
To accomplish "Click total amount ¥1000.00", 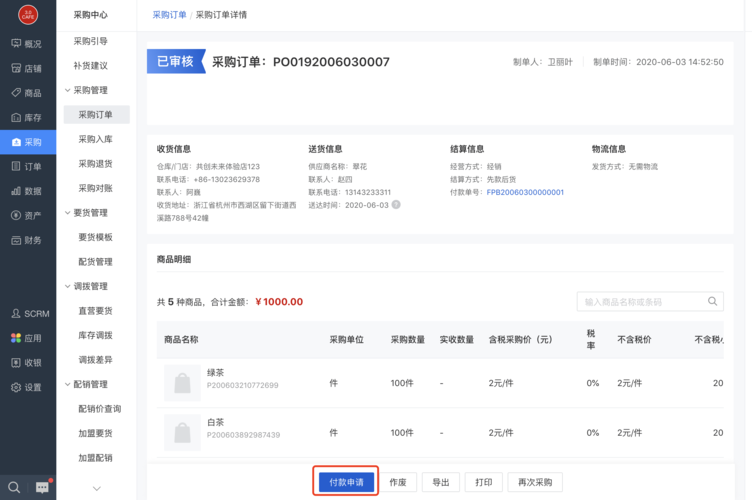I will (x=279, y=302).
